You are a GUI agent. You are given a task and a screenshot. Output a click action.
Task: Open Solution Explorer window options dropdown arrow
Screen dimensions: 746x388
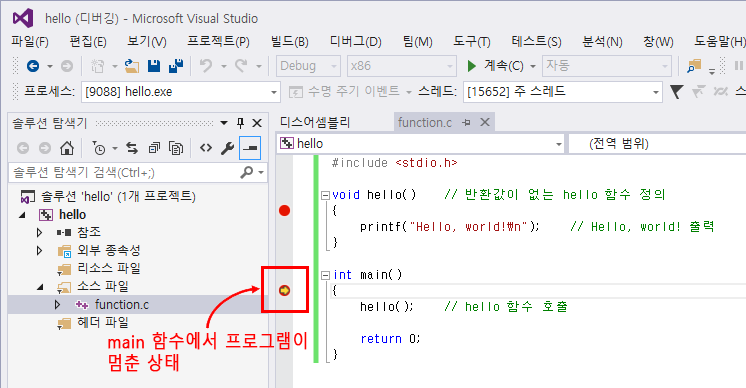click(224, 123)
